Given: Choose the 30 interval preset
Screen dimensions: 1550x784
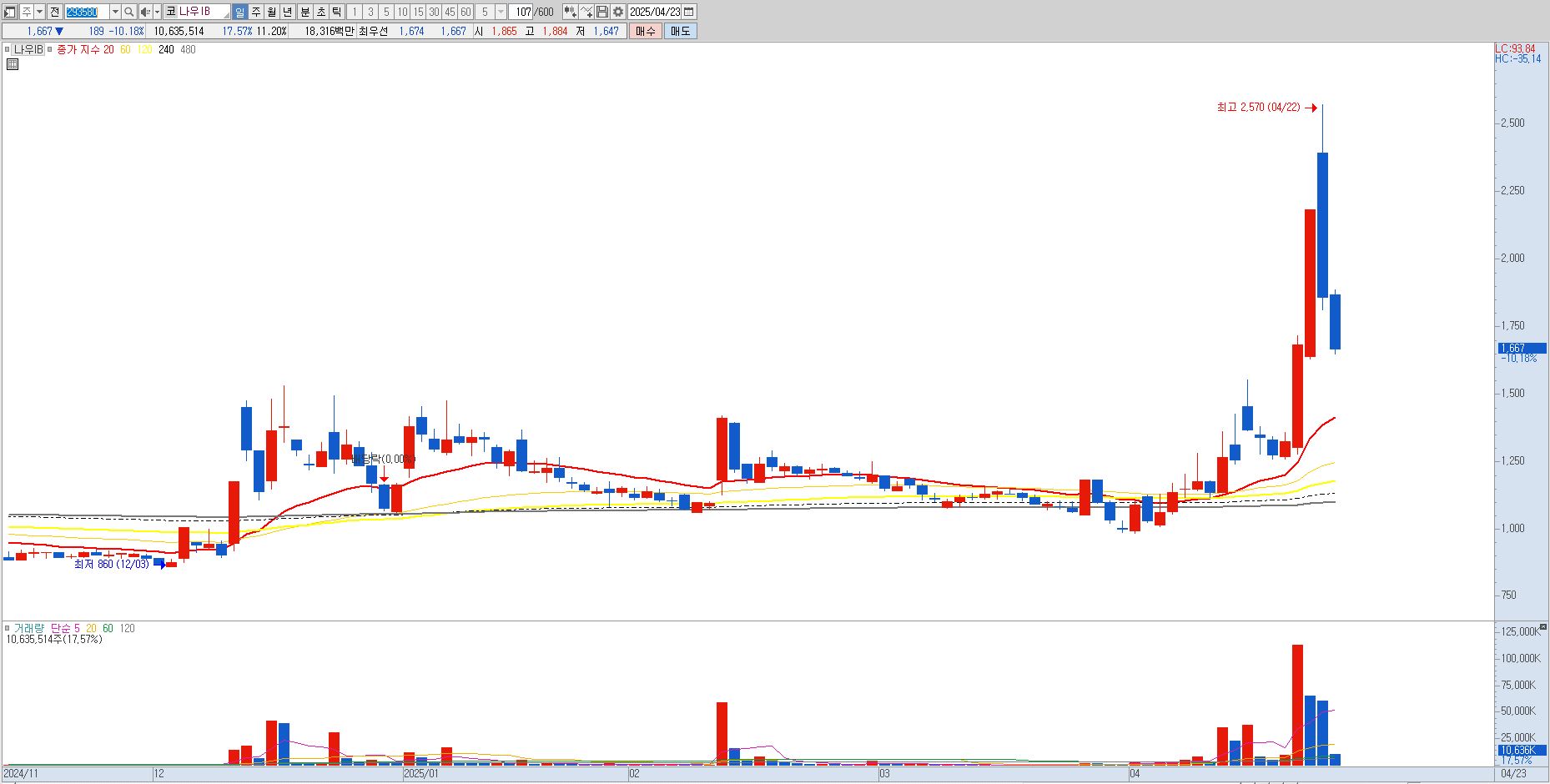Looking at the screenshot, I should click(x=434, y=12).
